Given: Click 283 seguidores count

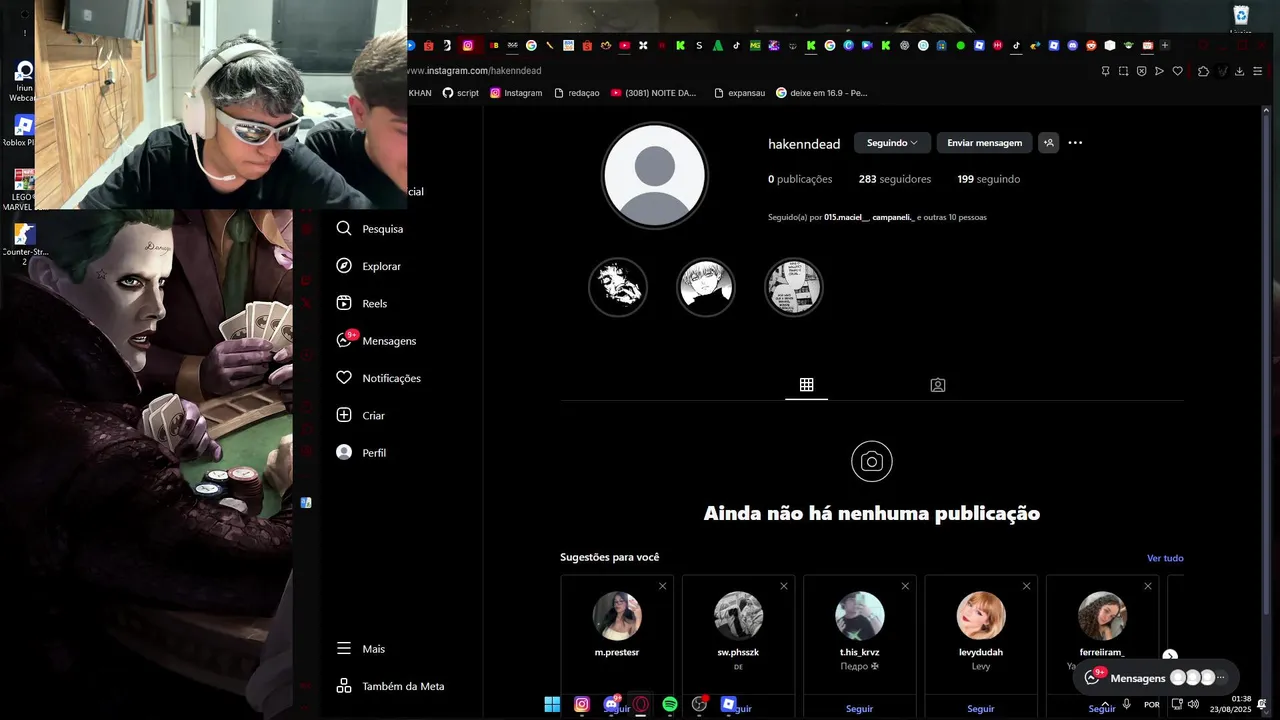Looking at the screenshot, I should tap(895, 179).
